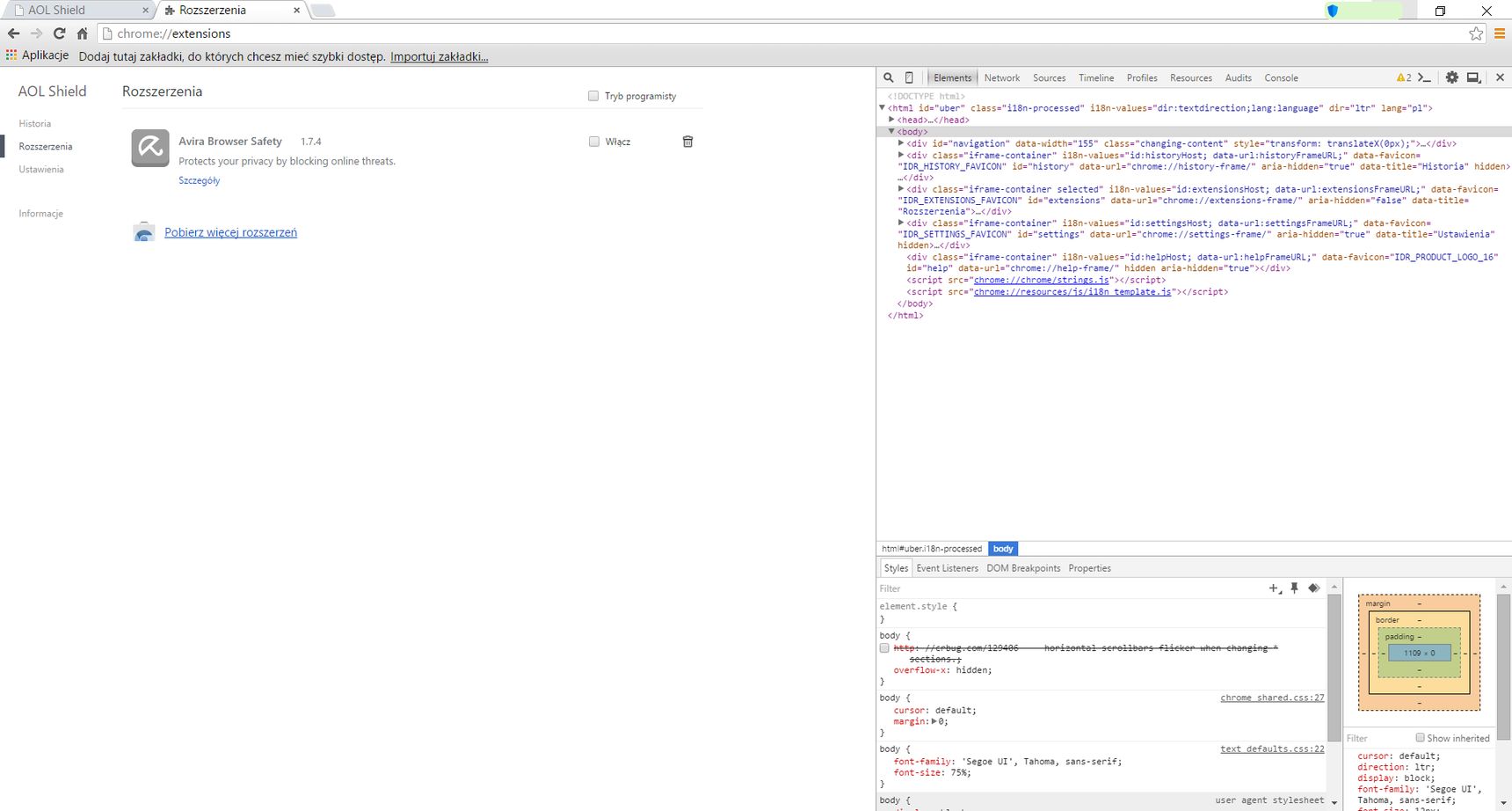Image resolution: width=1512 pixels, height=811 pixels.
Task: Check Show inherited in computed styles
Action: (x=1420, y=738)
